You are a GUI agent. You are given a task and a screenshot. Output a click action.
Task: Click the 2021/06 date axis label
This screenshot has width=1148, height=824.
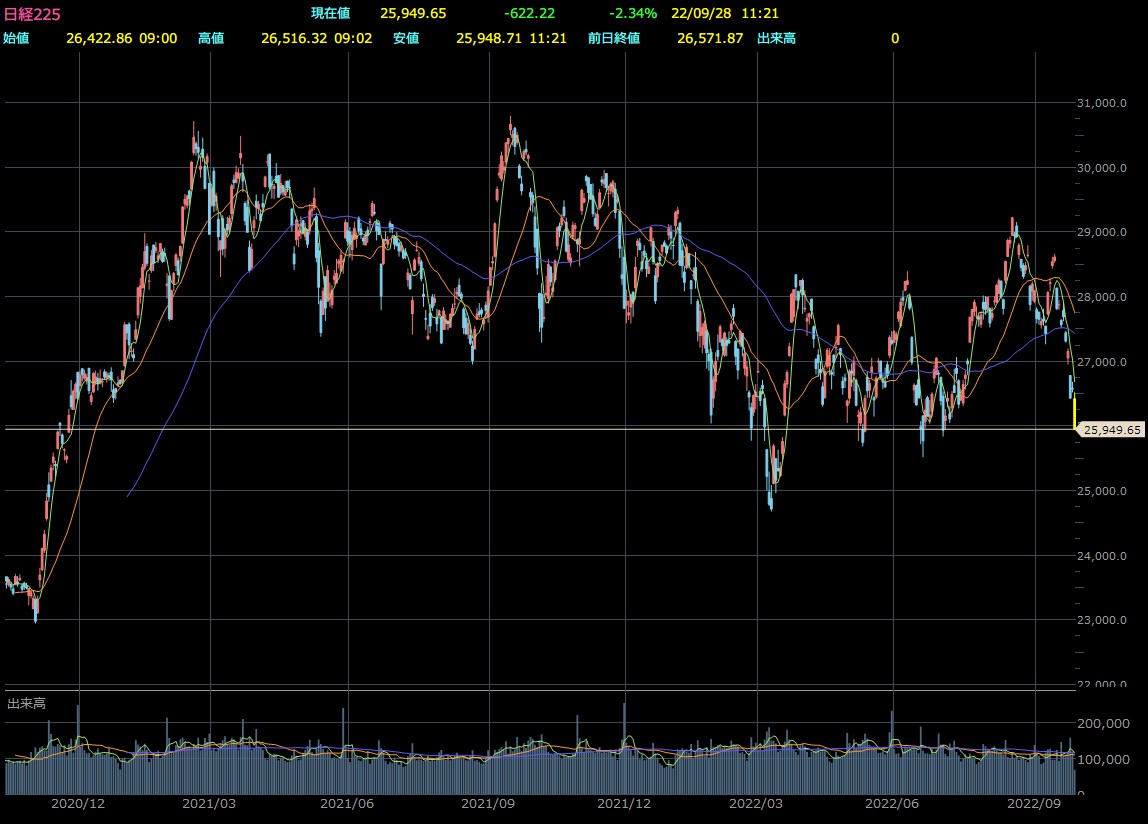(347, 803)
